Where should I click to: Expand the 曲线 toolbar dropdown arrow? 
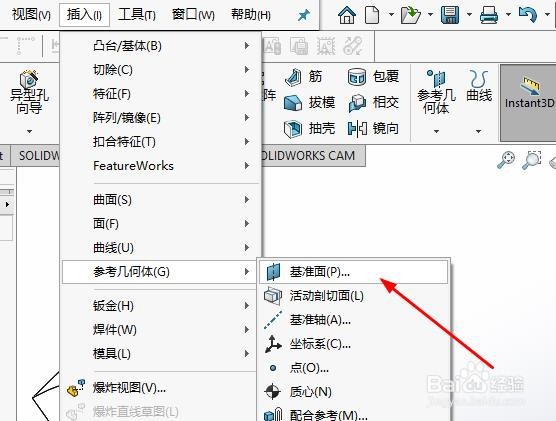(478, 131)
